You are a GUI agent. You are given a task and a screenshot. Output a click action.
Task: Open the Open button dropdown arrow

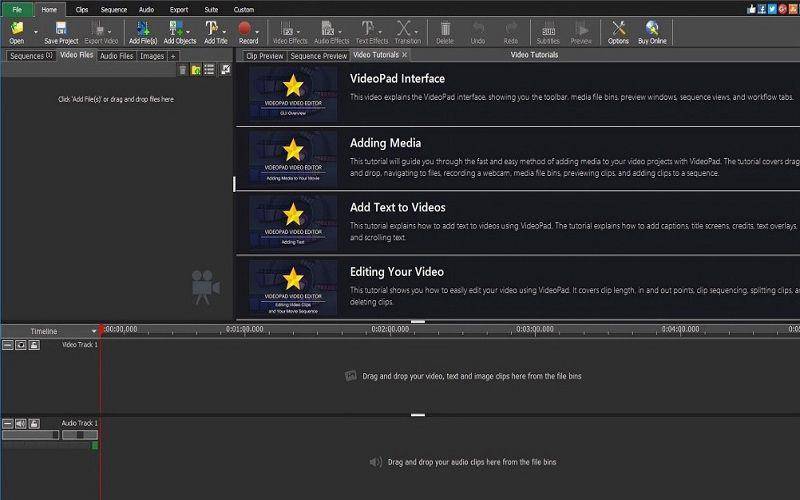coord(36,32)
